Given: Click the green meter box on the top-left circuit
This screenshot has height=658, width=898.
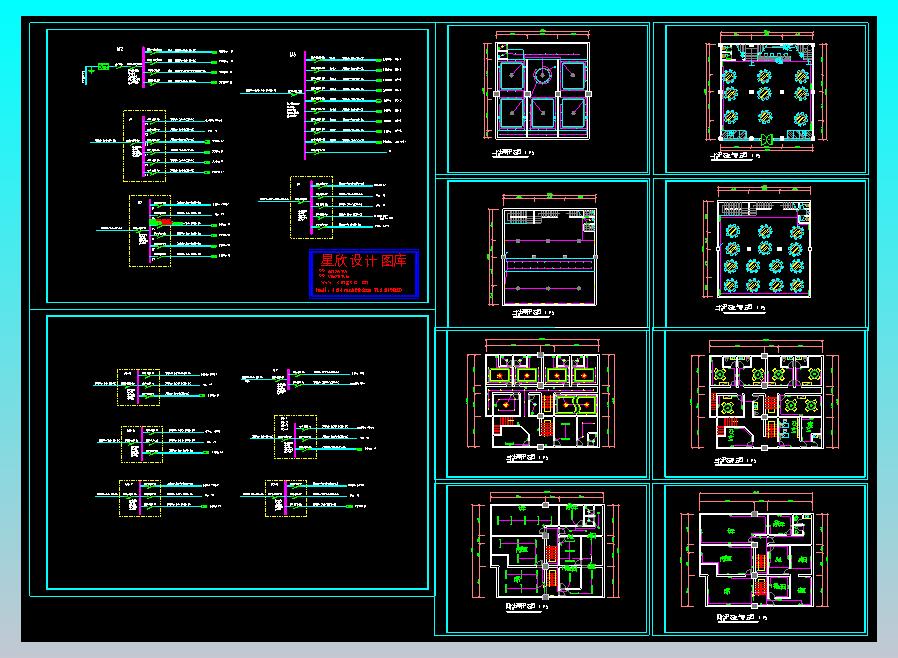Looking at the screenshot, I should point(104,67).
